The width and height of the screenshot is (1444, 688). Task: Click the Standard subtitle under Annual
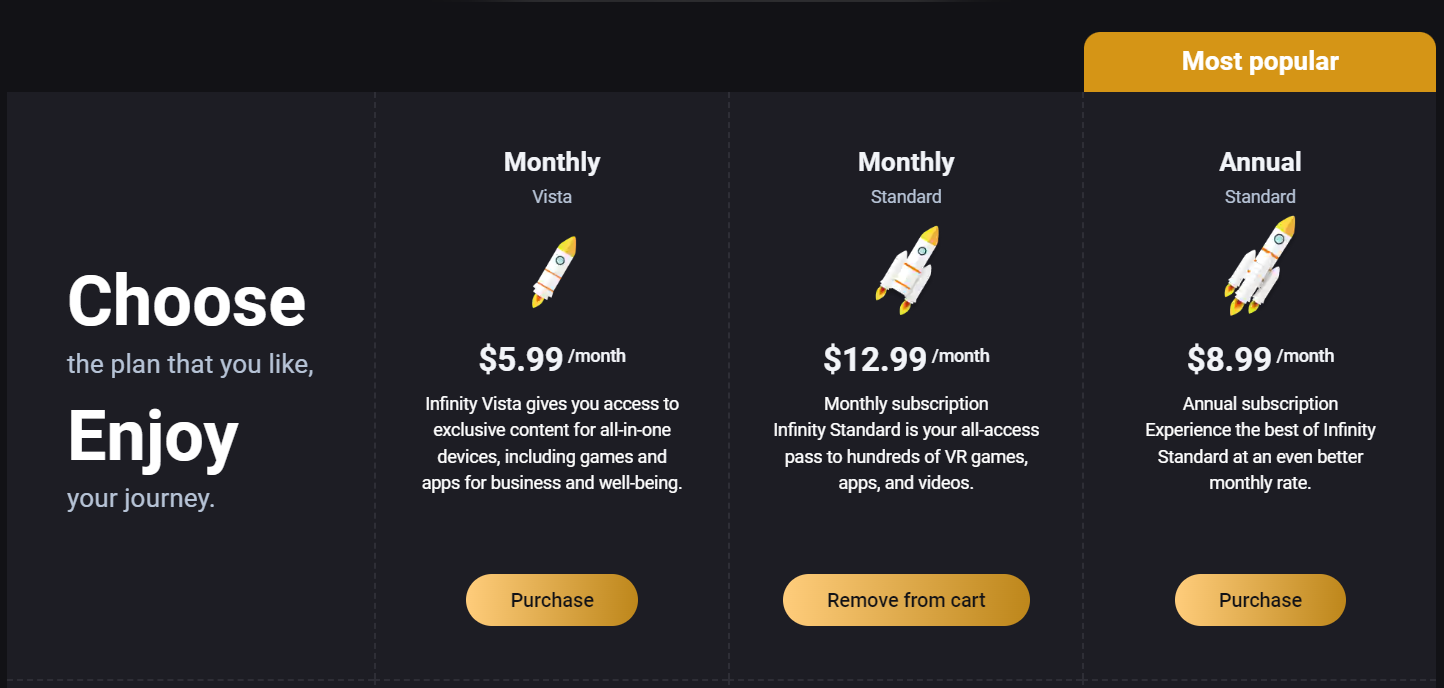(x=1260, y=197)
